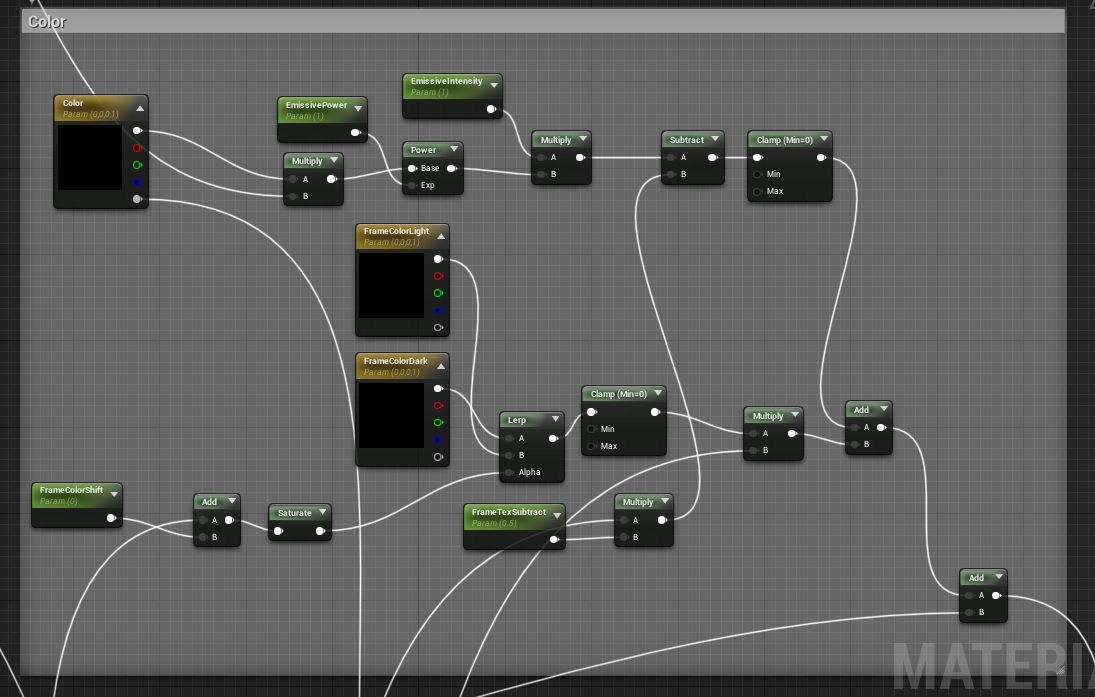Click the EmissiveIntensity output pin
Screen dimensions: 1095x697
point(491,109)
